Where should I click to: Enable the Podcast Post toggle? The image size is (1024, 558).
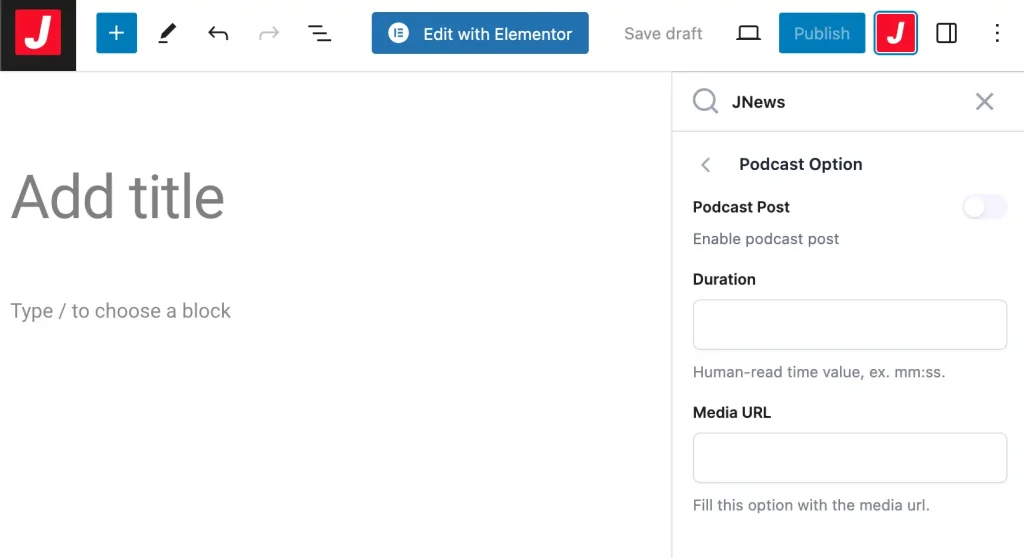coord(984,207)
